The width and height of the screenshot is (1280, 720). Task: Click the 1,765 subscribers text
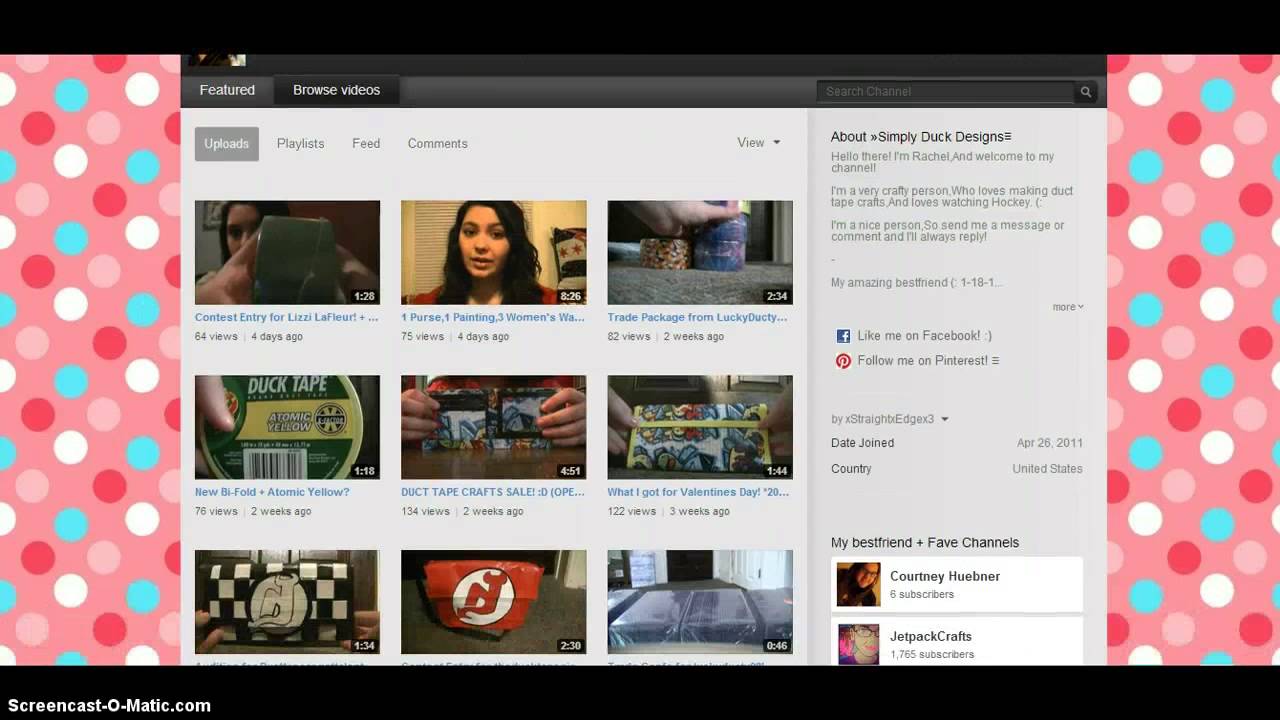point(932,655)
